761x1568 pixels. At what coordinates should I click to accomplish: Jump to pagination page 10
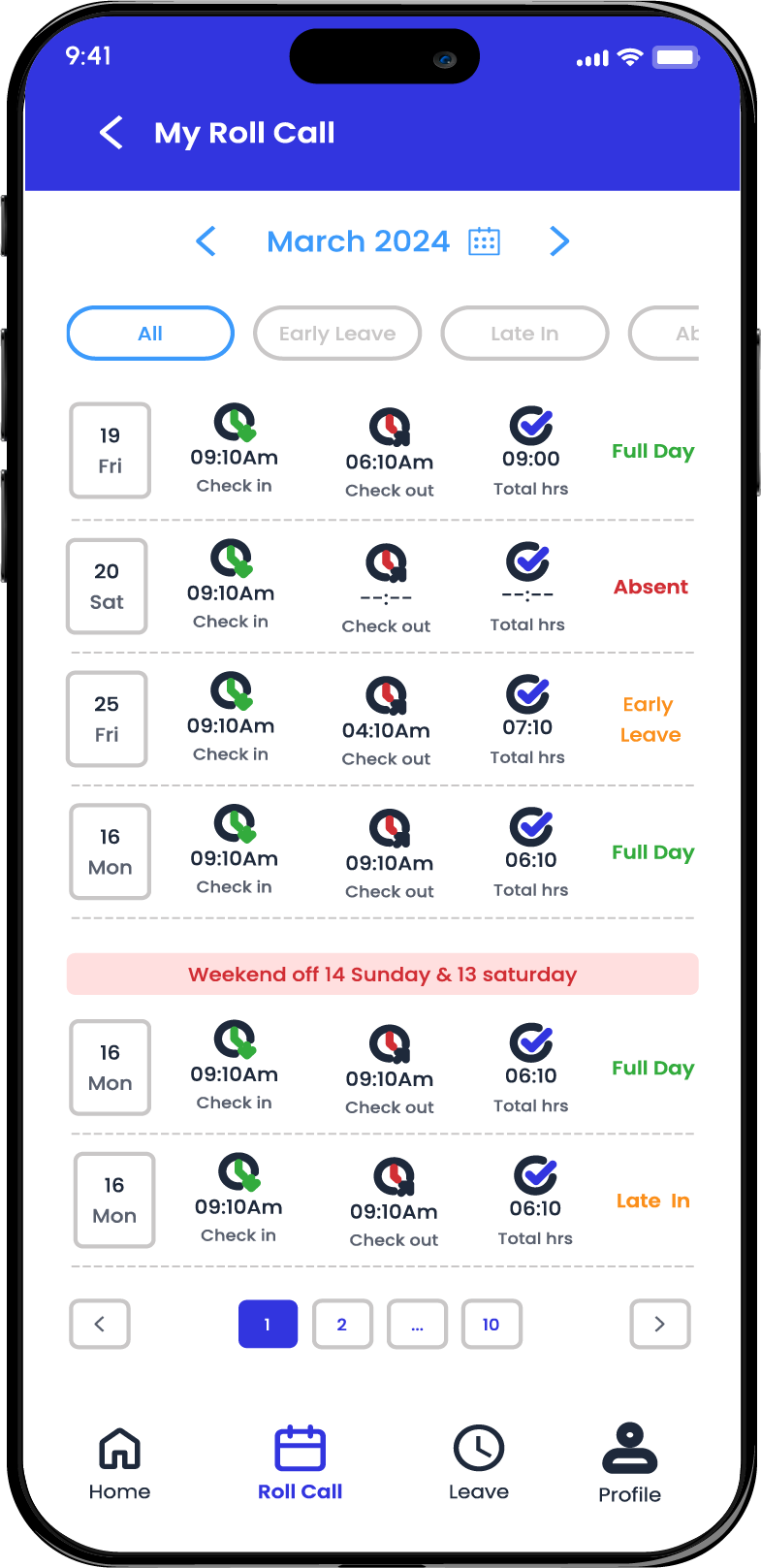491,1324
